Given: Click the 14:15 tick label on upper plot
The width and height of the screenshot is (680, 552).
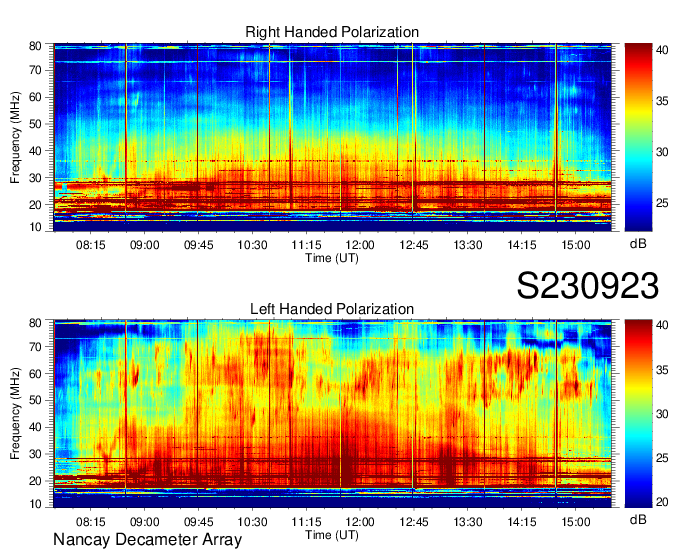Looking at the screenshot, I should (522, 245).
